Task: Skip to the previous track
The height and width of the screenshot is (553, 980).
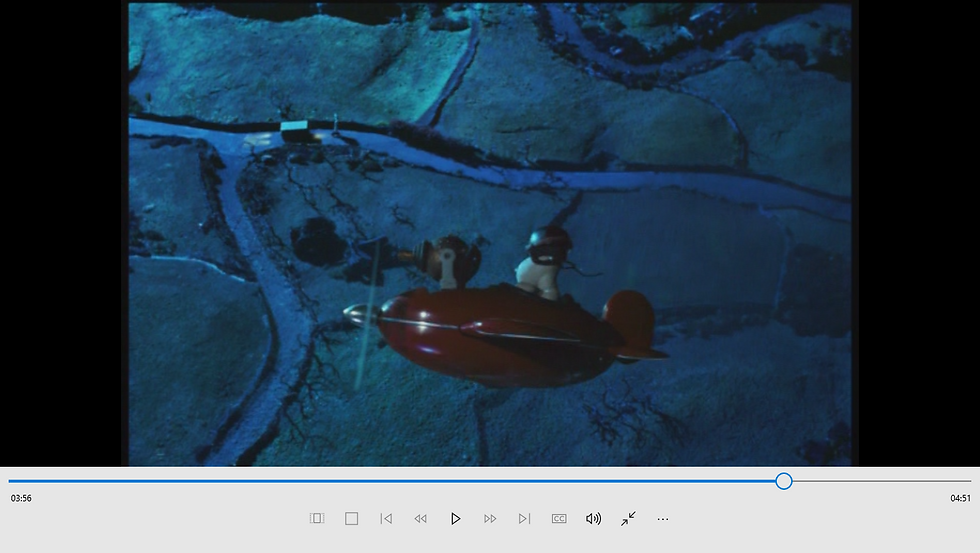Action: (x=386, y=519)
